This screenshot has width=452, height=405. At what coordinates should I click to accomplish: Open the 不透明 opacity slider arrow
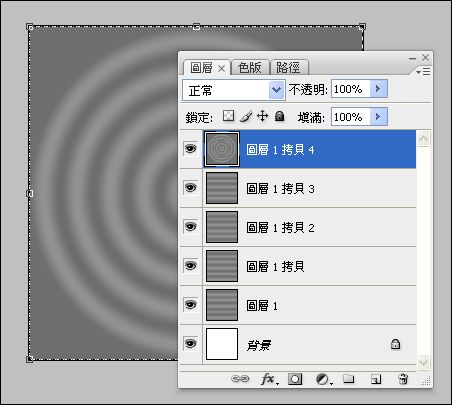tap(378, 88)
